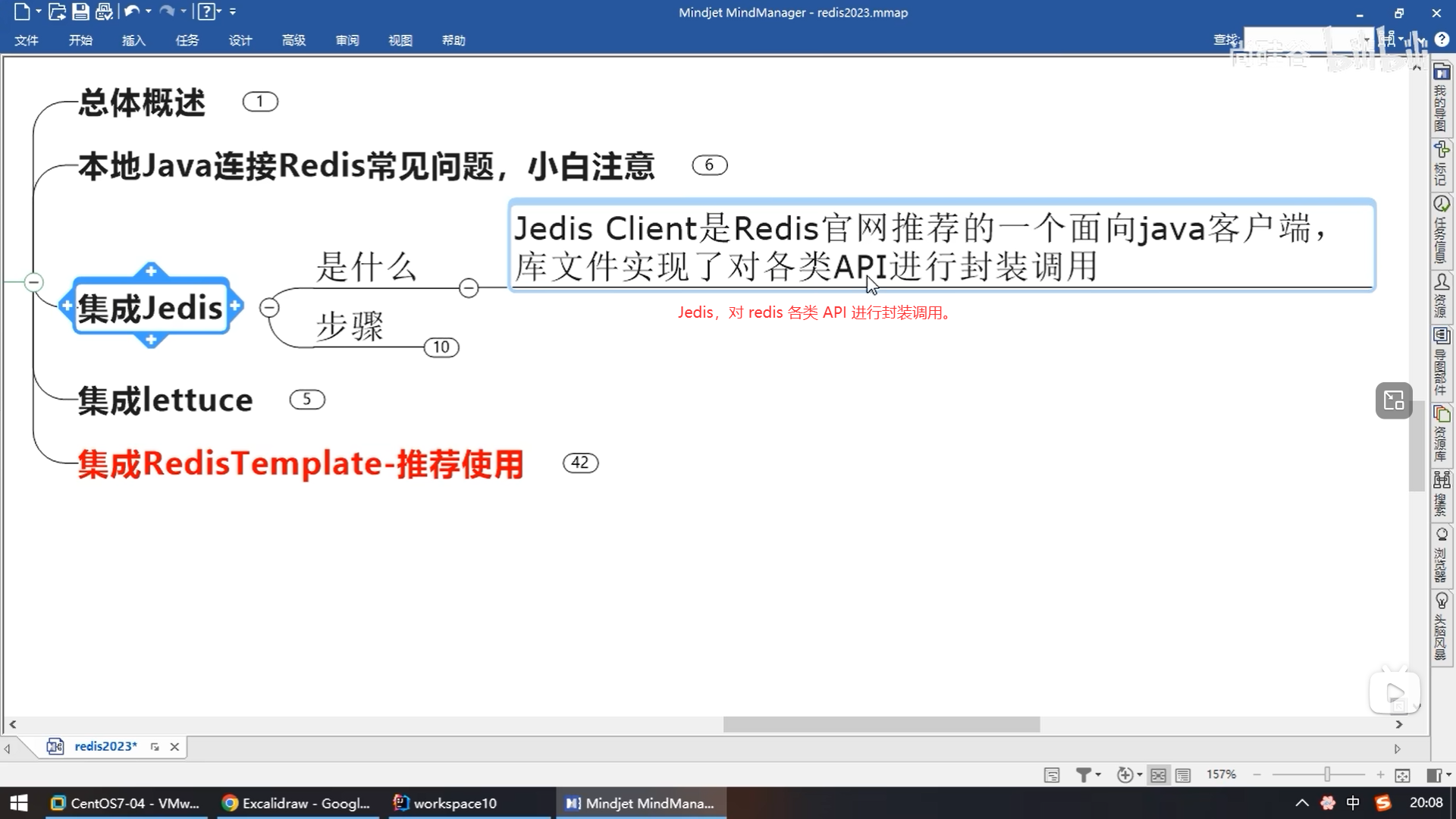The width and height of the screenshot is (1456, 819).
Task: Open the 设计 ribbon tab
Action: pyautogui.click(x=240, y=40)
